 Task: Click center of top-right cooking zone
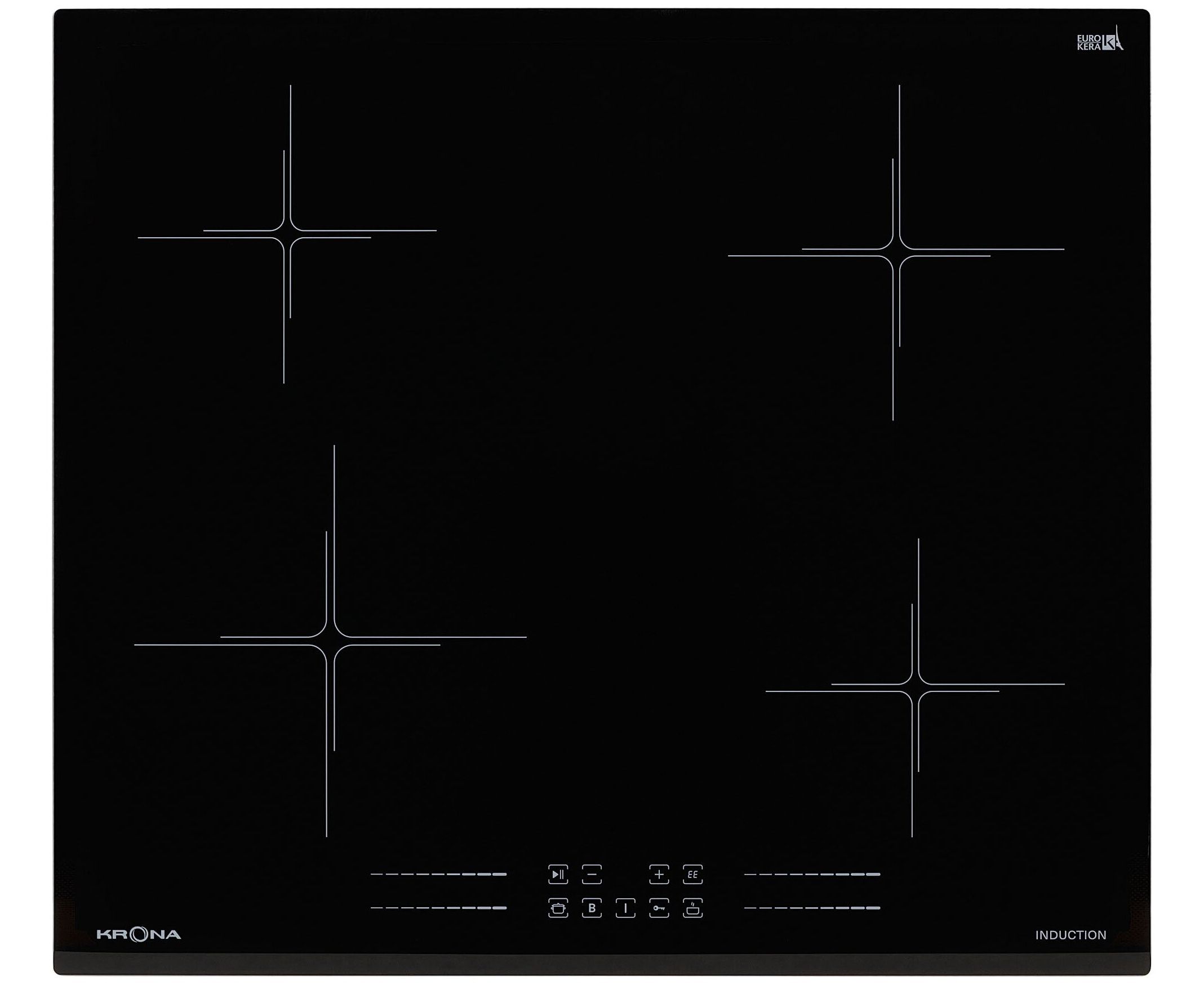point(896,252)
